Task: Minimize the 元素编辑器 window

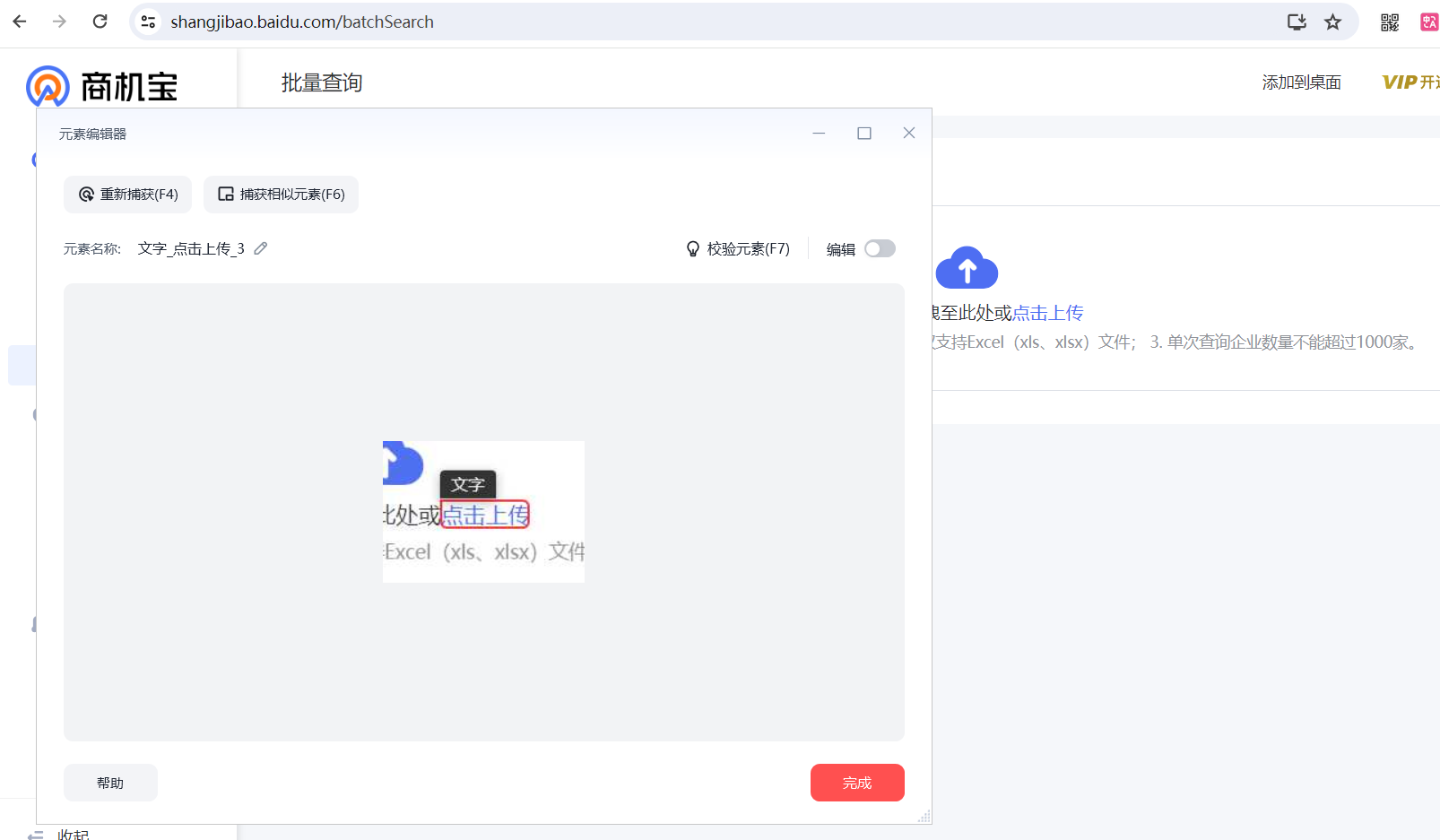Action: click(x=819, y=133)
